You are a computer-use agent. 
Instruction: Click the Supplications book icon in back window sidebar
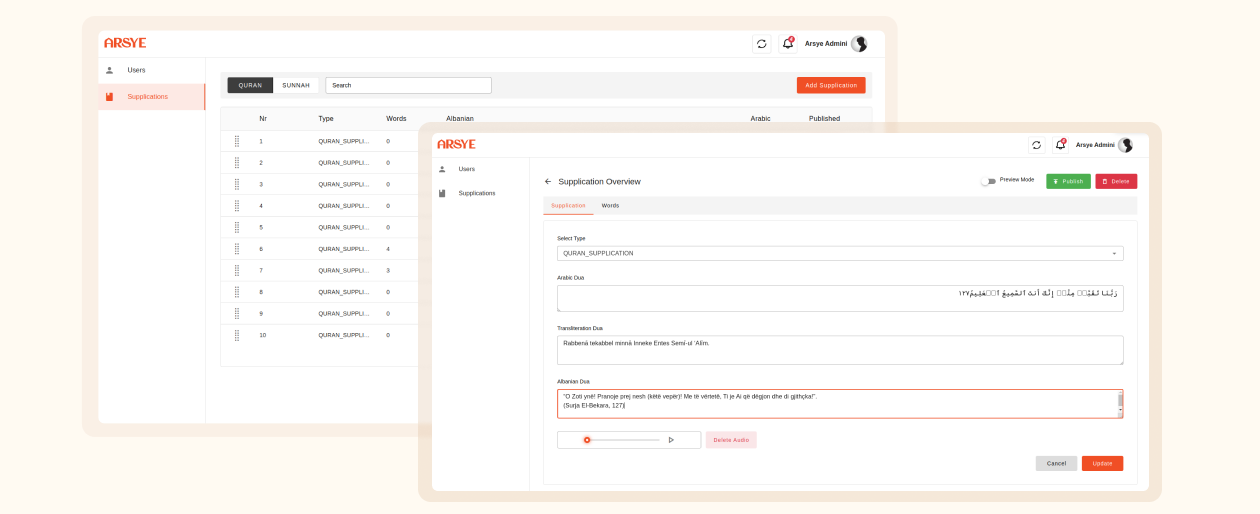(x=109, y=97)
